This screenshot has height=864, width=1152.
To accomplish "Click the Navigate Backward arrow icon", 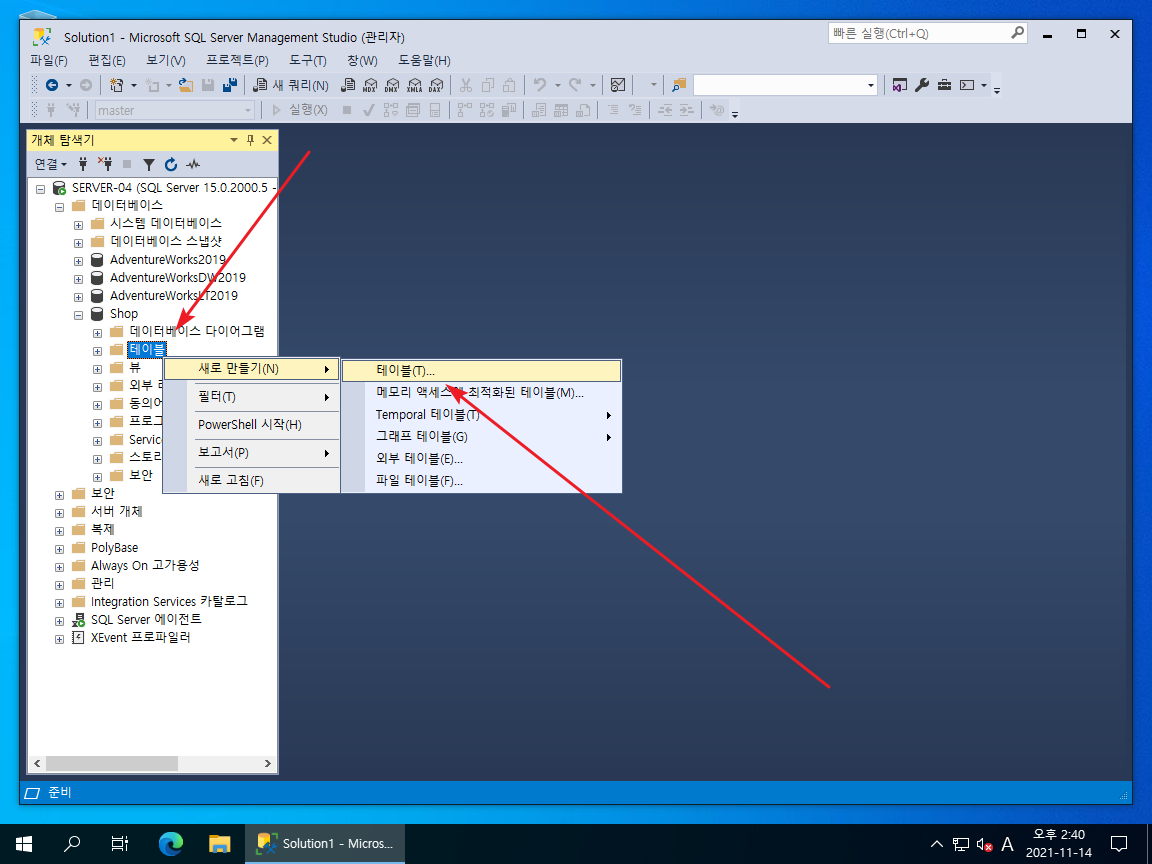I will [x=52, y=85].
